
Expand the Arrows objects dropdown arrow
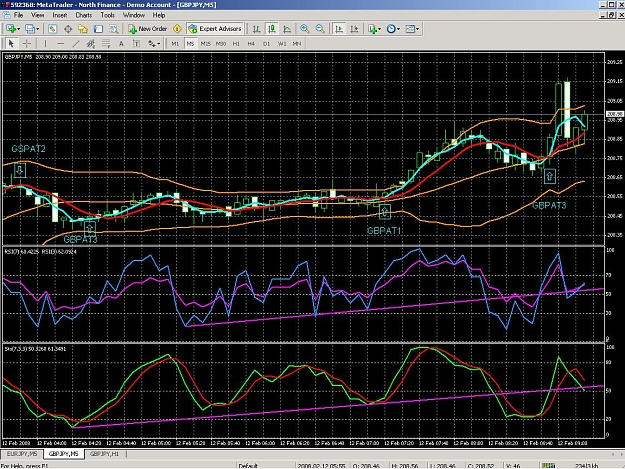pos(159,43)
